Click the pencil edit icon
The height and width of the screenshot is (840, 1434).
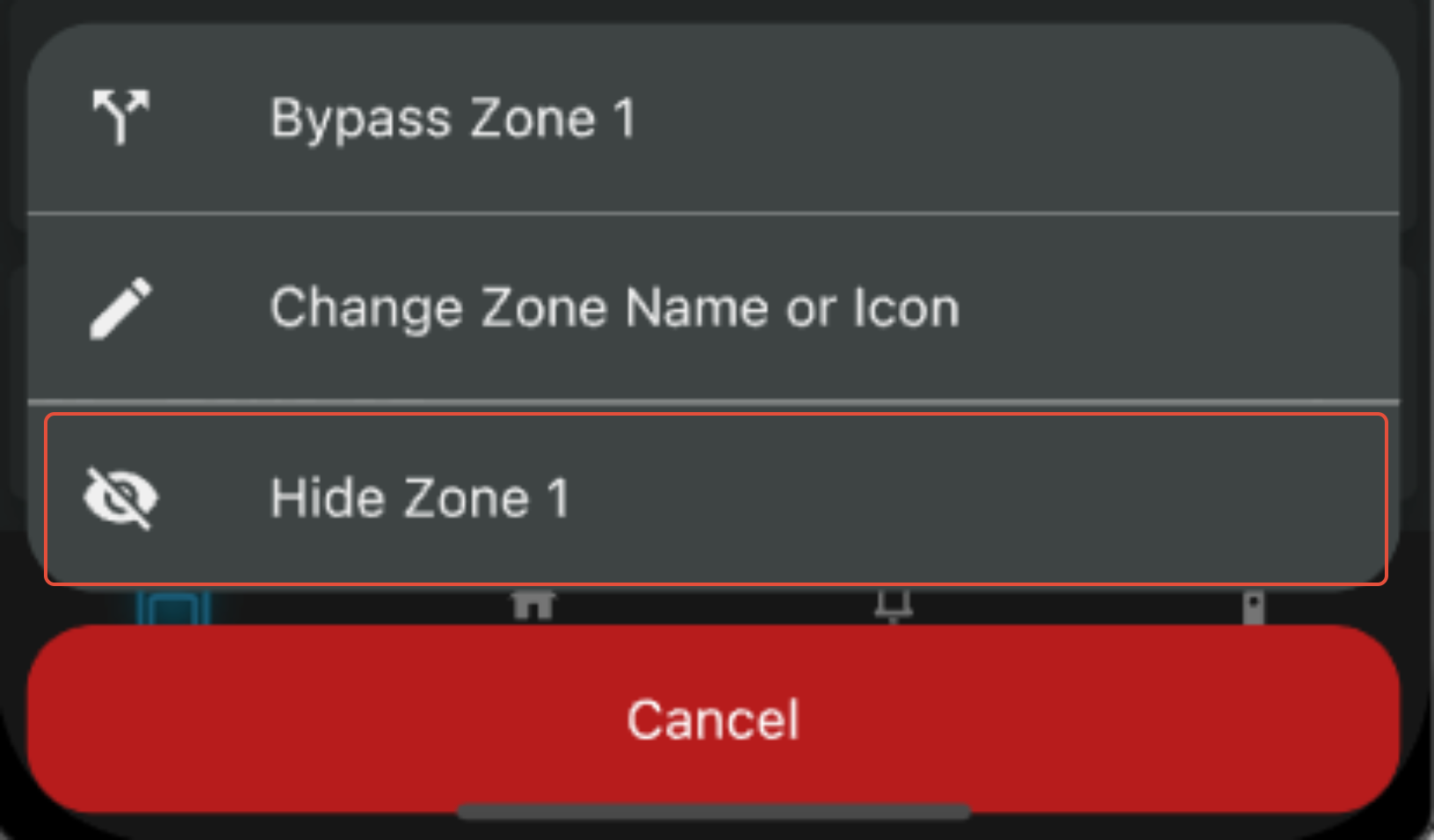(x=121, y=308)
